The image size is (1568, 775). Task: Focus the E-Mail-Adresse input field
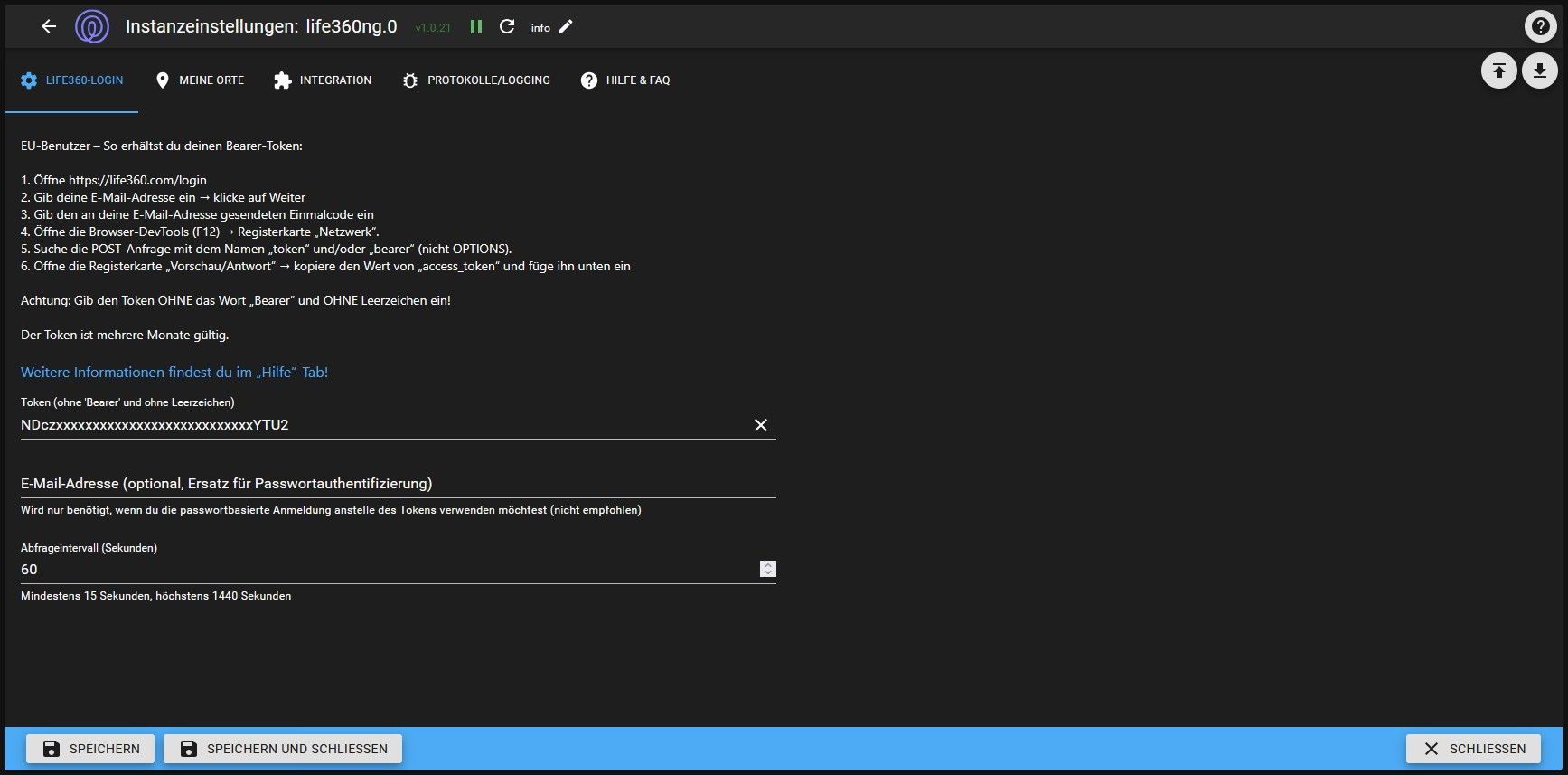(398, 484)
